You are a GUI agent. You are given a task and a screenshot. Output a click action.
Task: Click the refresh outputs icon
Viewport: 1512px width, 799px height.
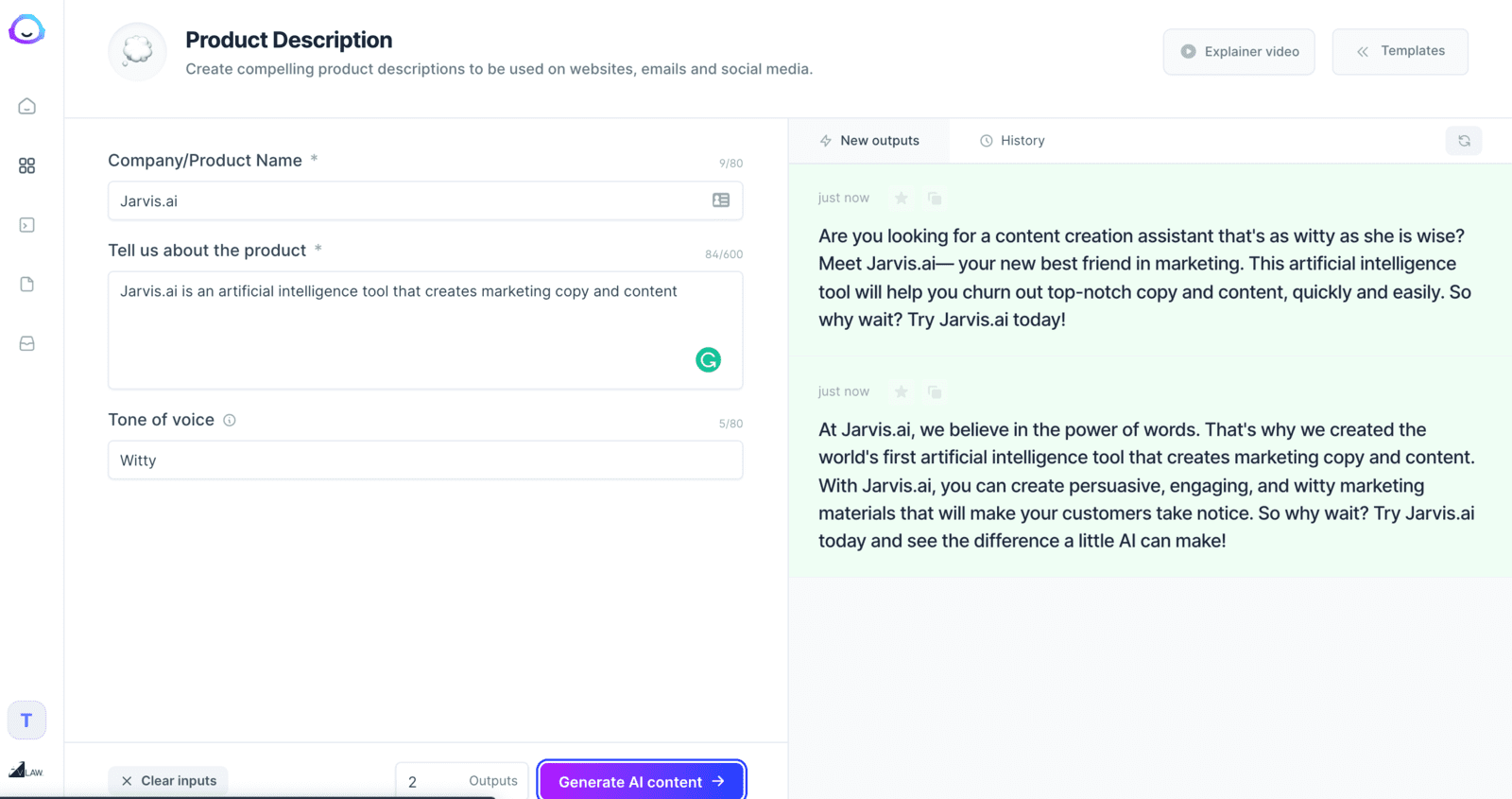(x=1464, y=141)
